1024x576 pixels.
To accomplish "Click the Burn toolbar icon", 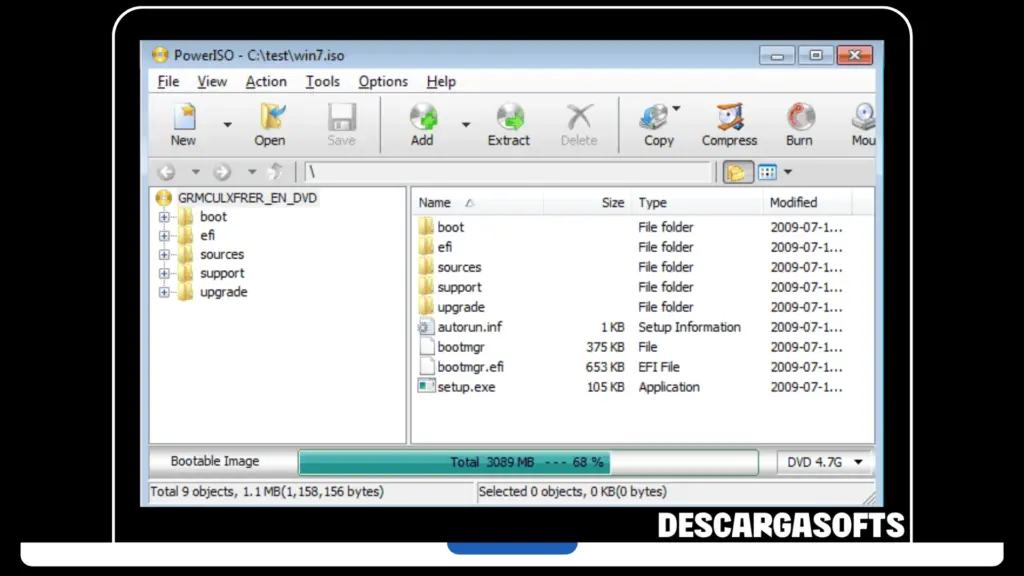I will (x=799, y=123).
